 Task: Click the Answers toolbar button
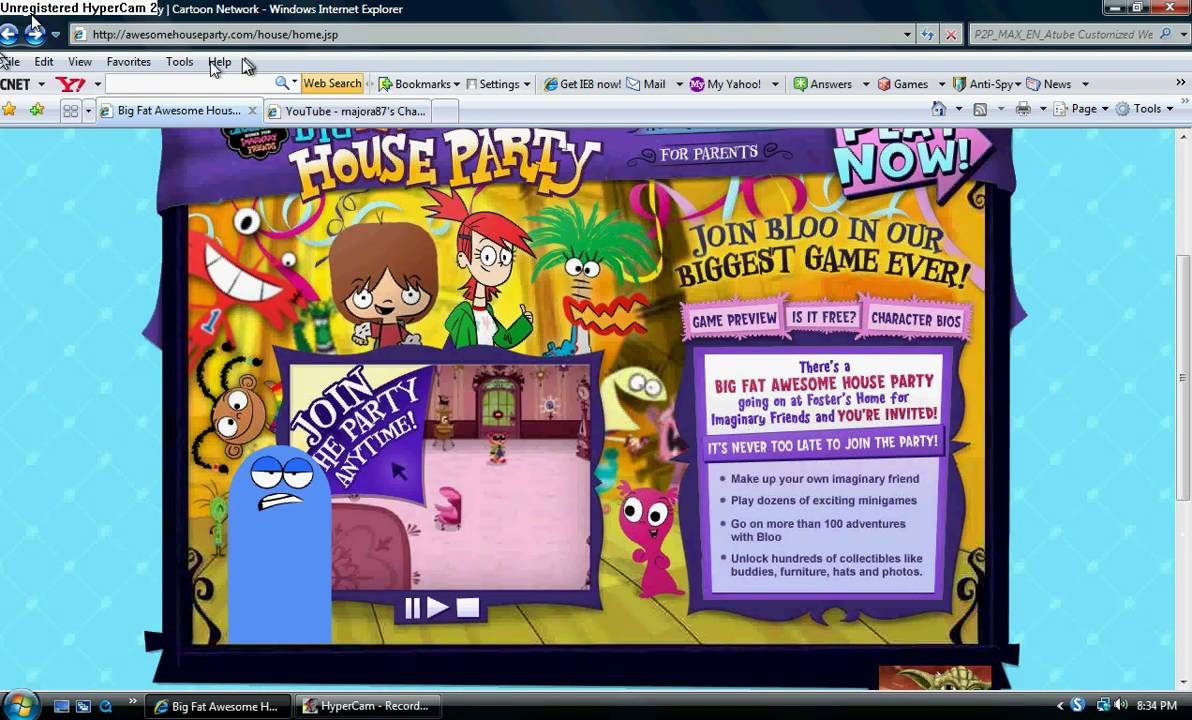(x=823, y=84)
